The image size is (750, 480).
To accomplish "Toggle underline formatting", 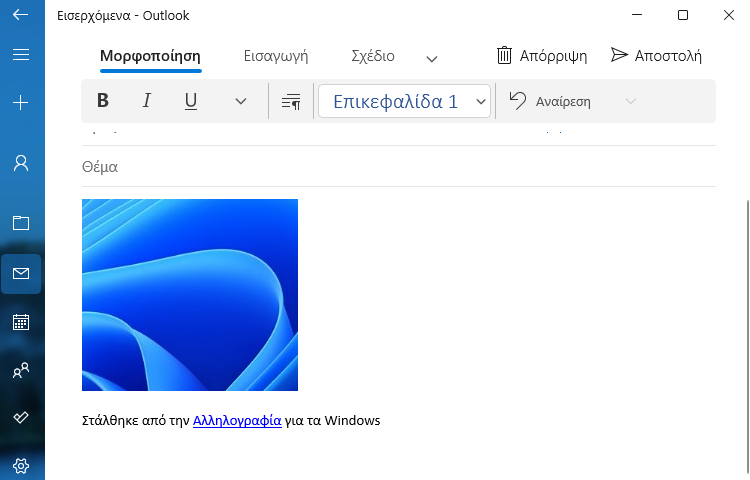I will [x=191, y=101].
